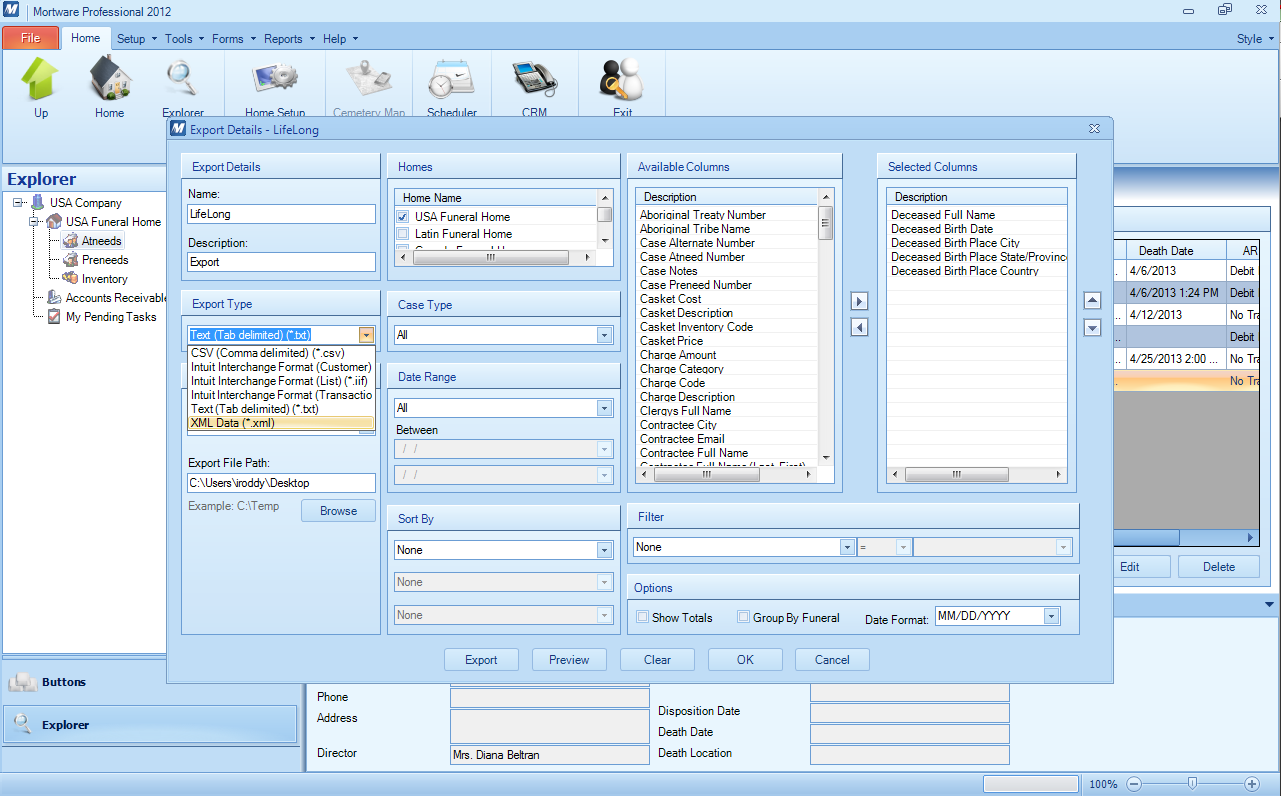1281x796 pixels.
Task: Click USA Company tree icon
Action: 38,203
